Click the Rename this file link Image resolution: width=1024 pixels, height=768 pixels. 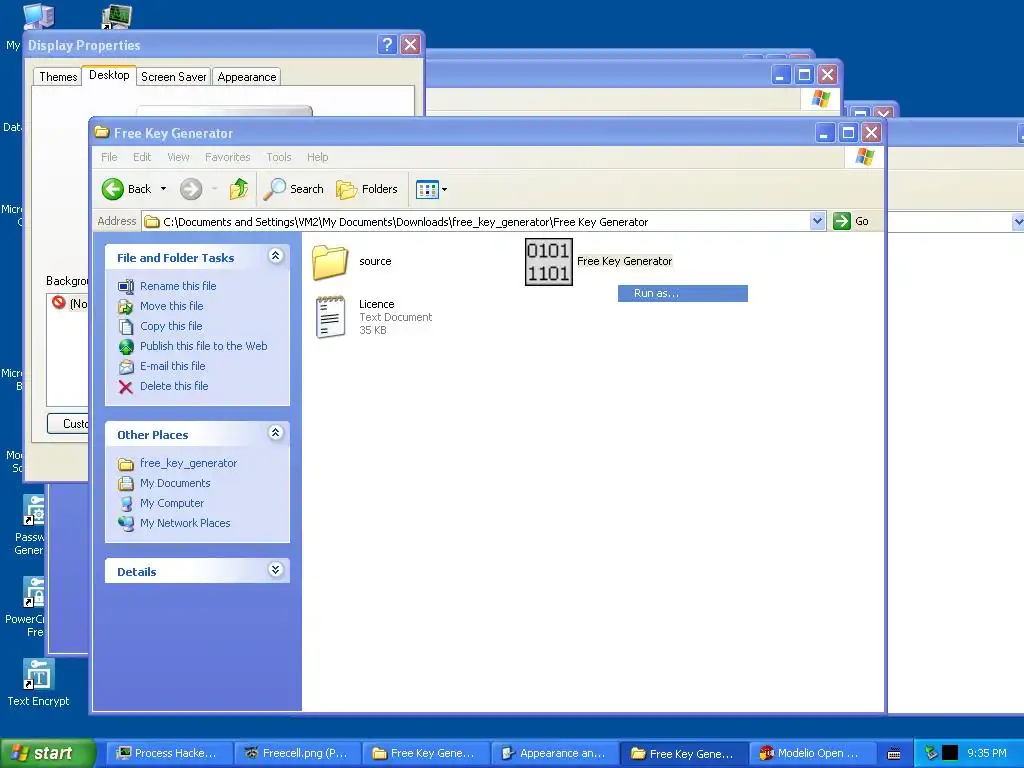(x=178, y=286)
